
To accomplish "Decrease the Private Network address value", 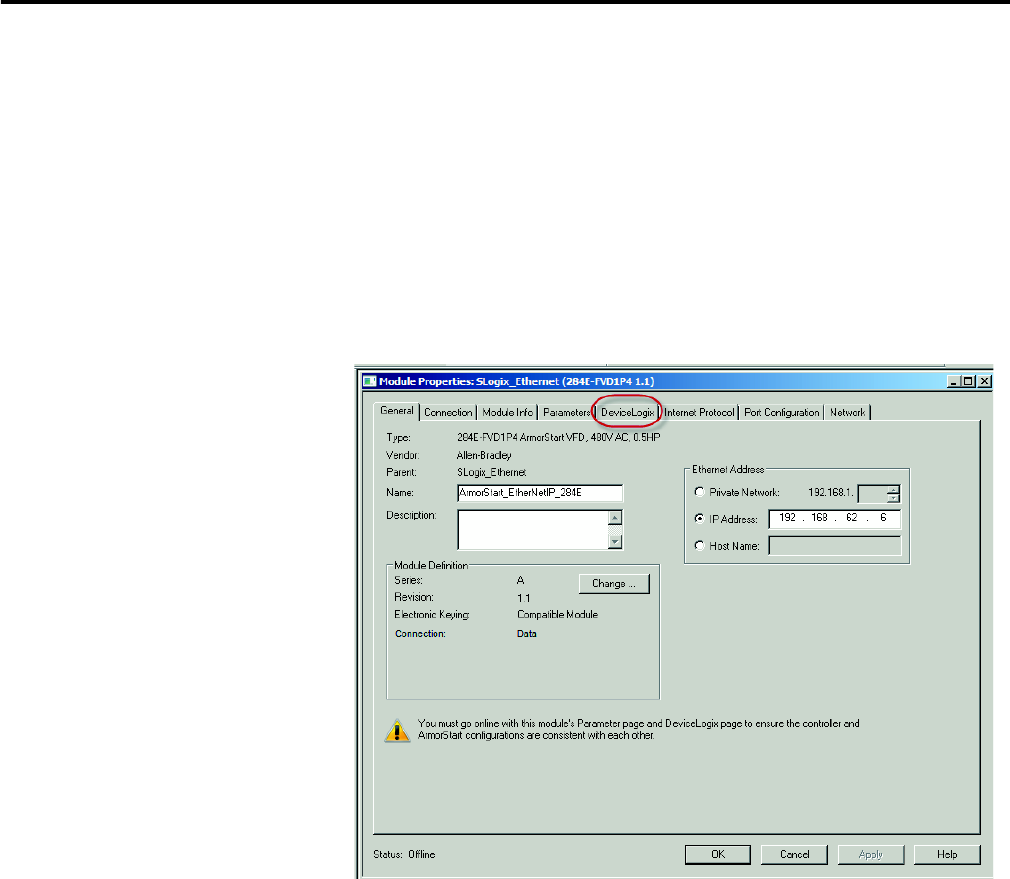I will click(x=893, y=498).
